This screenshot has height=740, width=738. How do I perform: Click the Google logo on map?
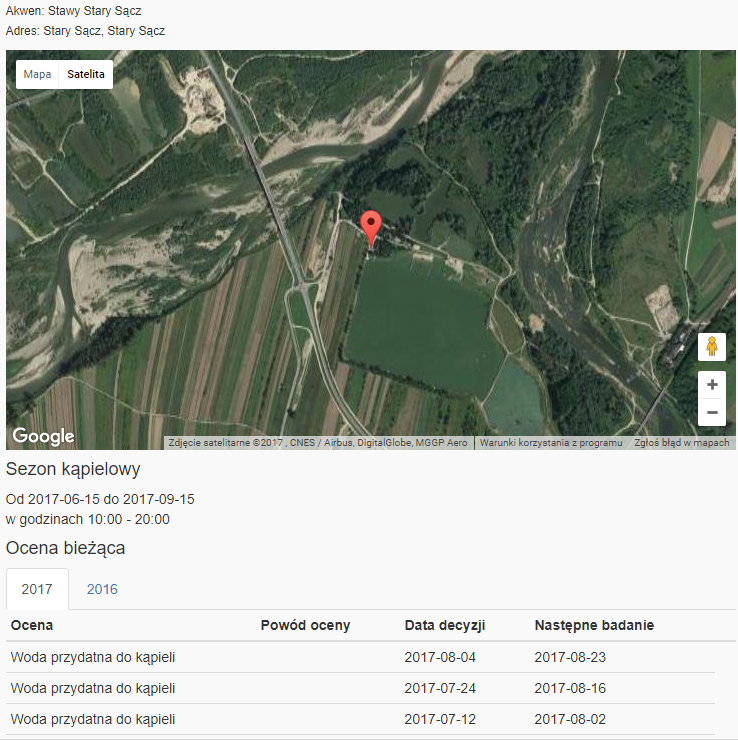point(43,436)
